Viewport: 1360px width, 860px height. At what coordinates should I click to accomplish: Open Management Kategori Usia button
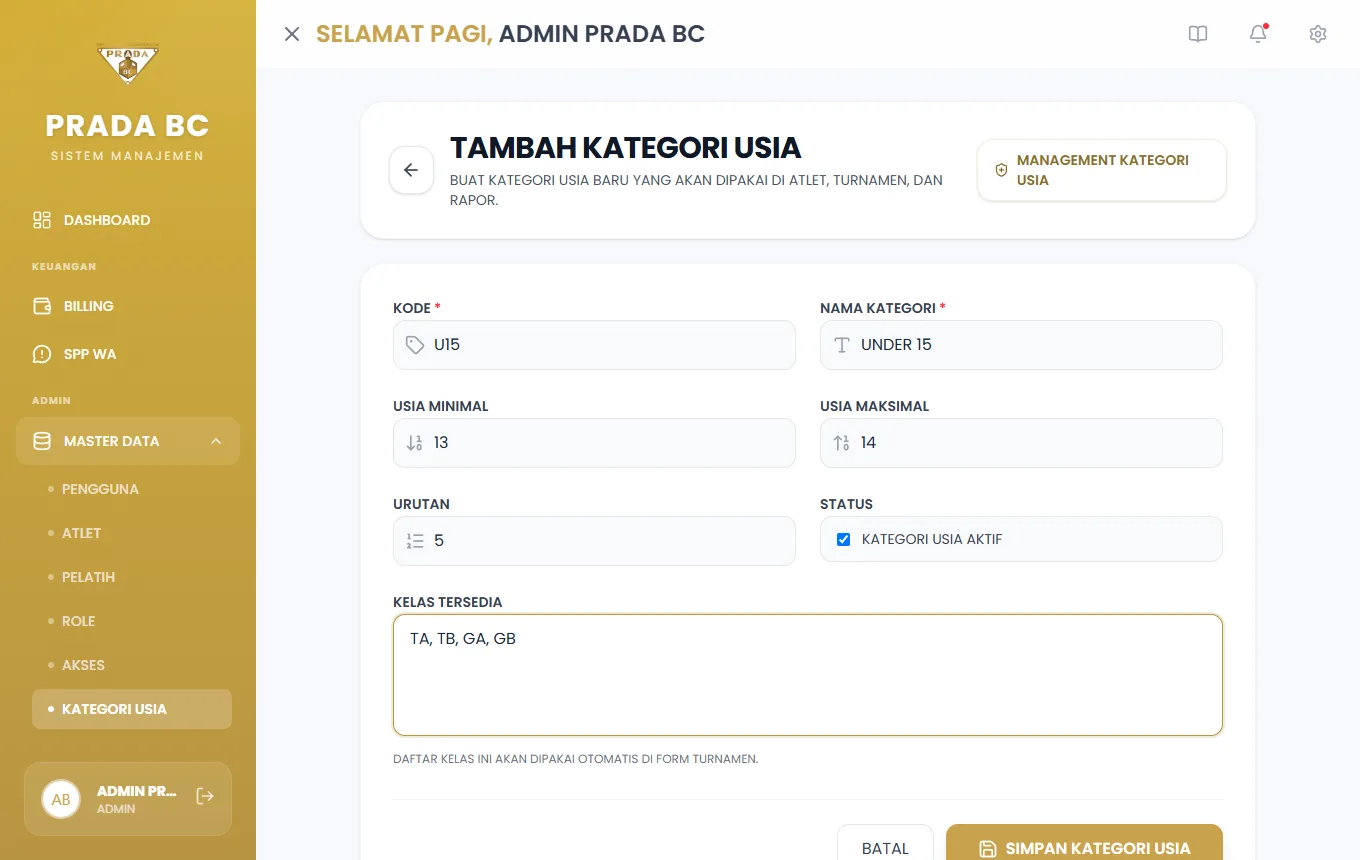pos(1102,170)
